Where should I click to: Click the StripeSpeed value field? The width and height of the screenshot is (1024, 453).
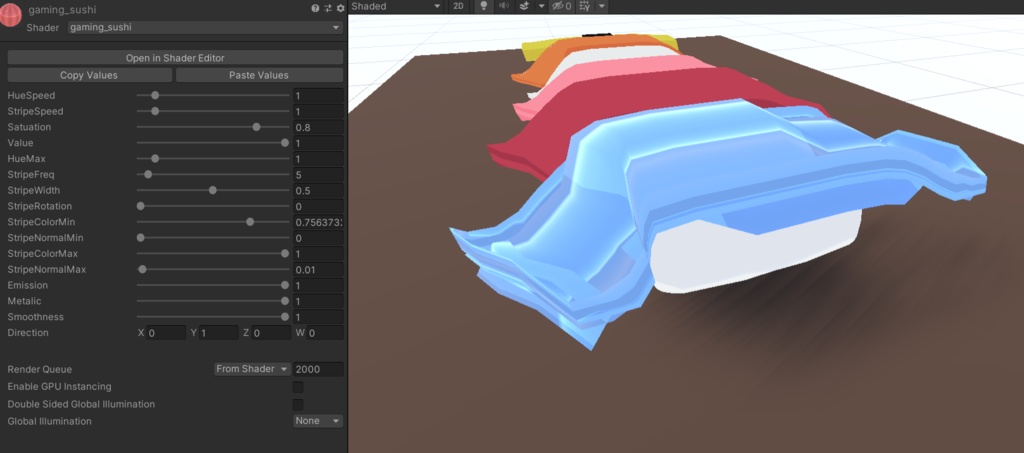click(318, 111)
